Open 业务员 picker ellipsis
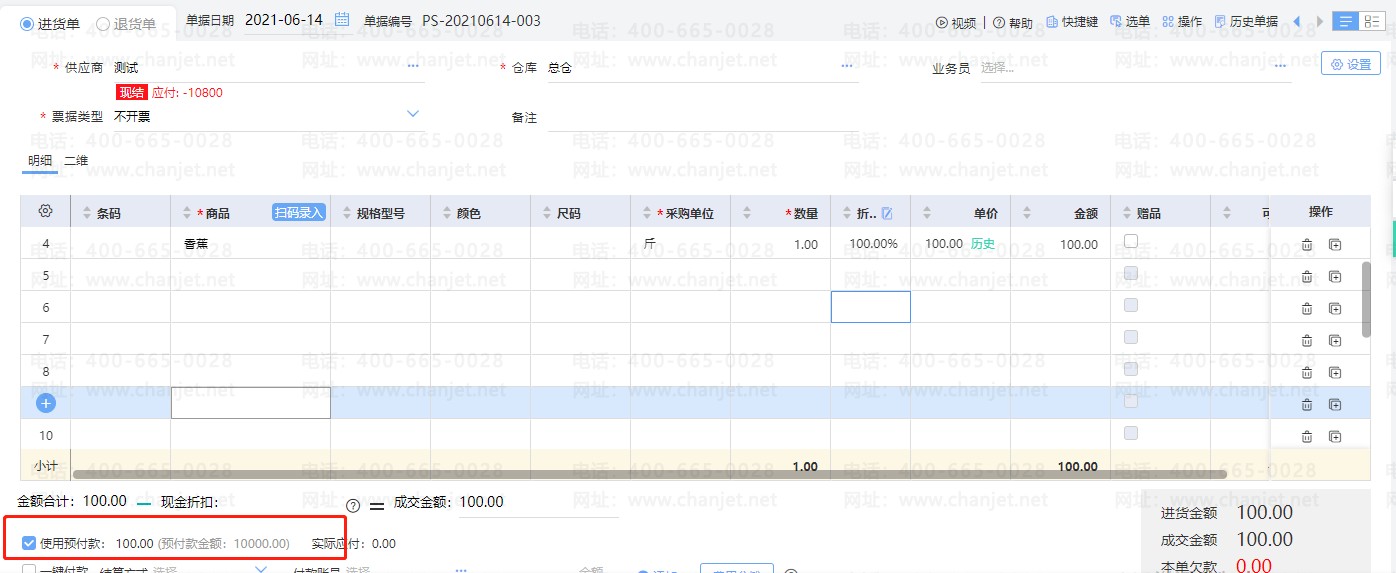 tap(1279, 67)
